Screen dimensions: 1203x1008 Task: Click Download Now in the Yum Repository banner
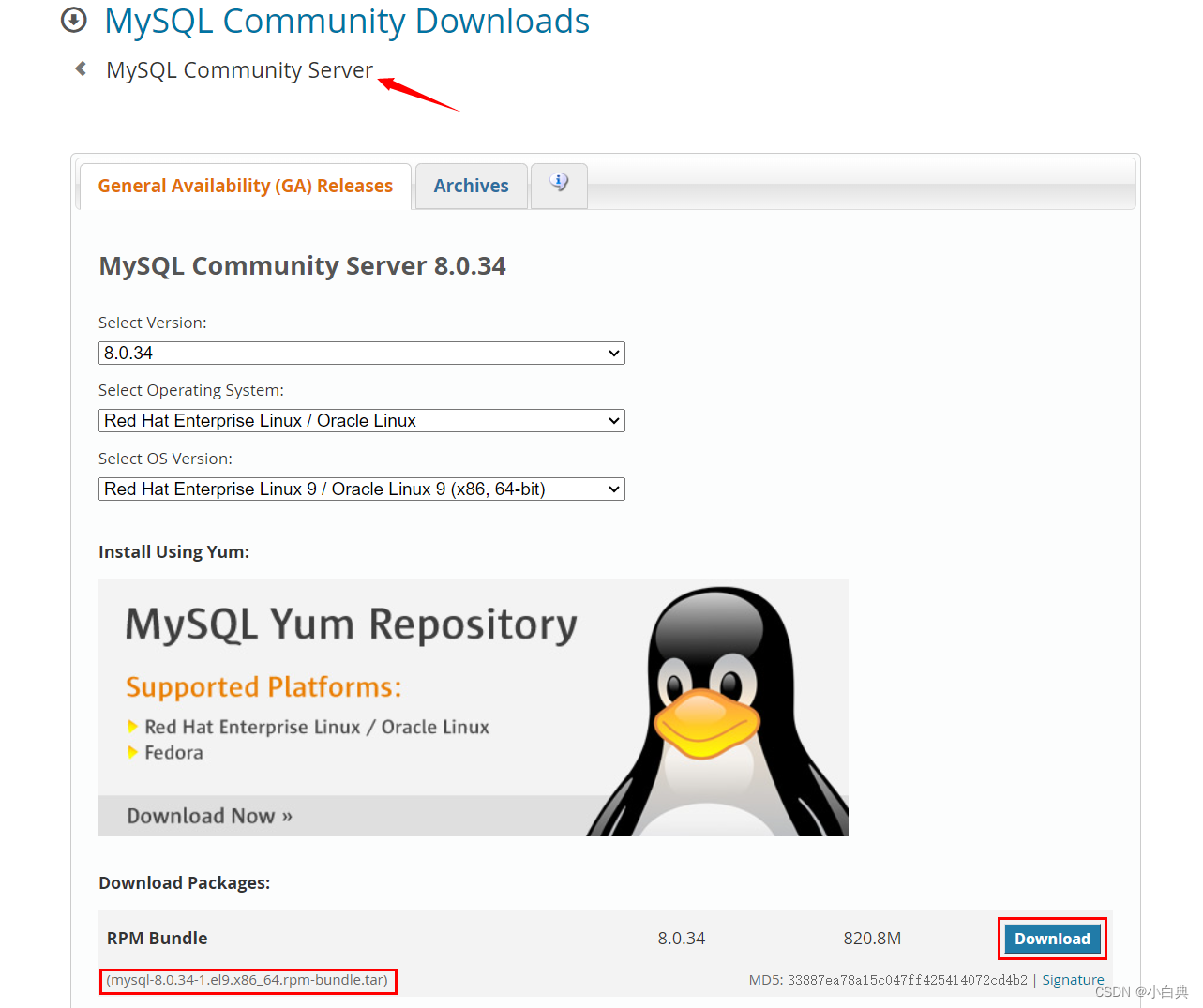click(210, 816)
